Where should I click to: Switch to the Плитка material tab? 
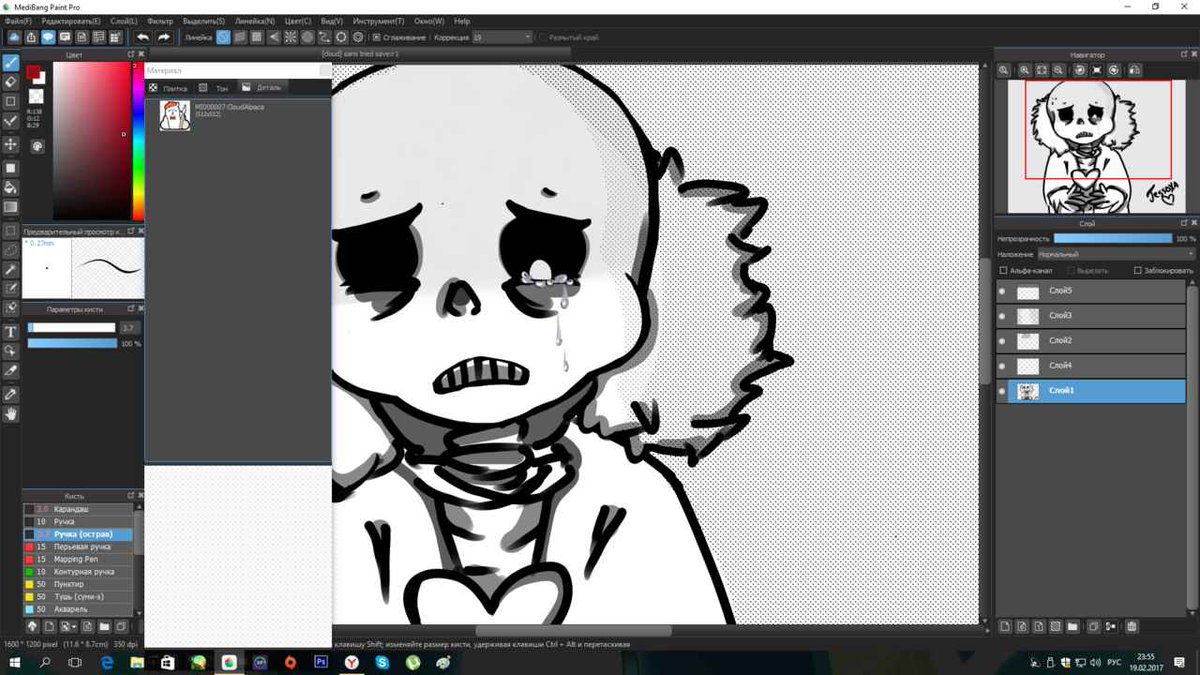click(169, 88)
